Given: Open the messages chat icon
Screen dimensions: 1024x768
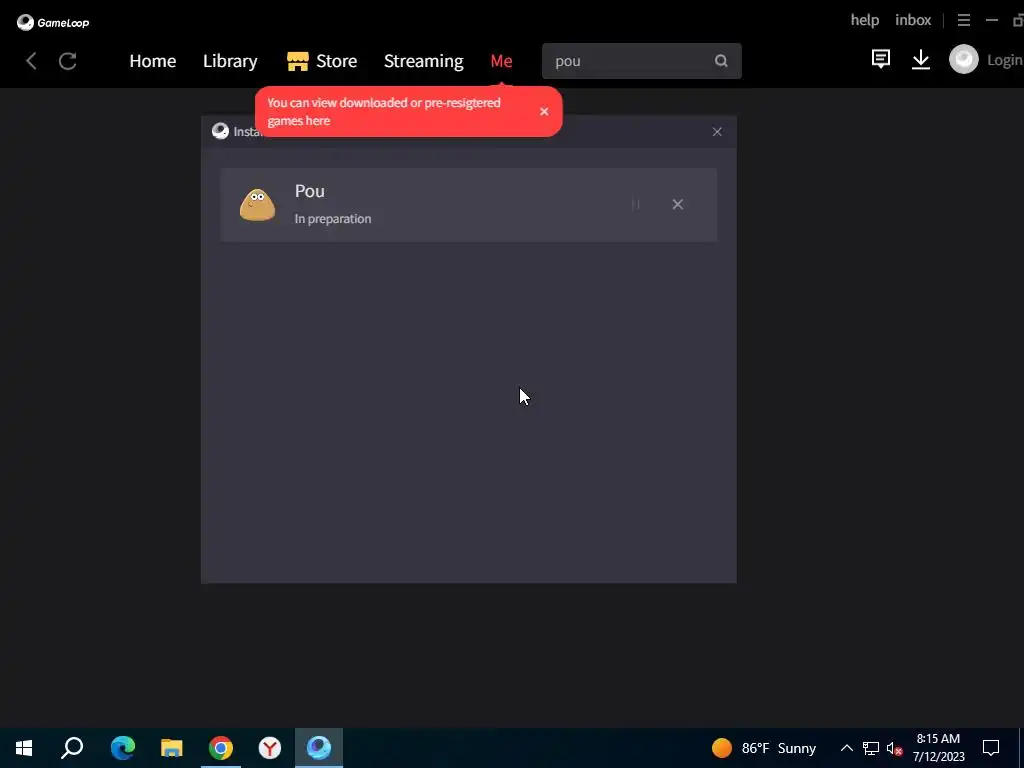Looking at the screenshot, I should 880,59.
